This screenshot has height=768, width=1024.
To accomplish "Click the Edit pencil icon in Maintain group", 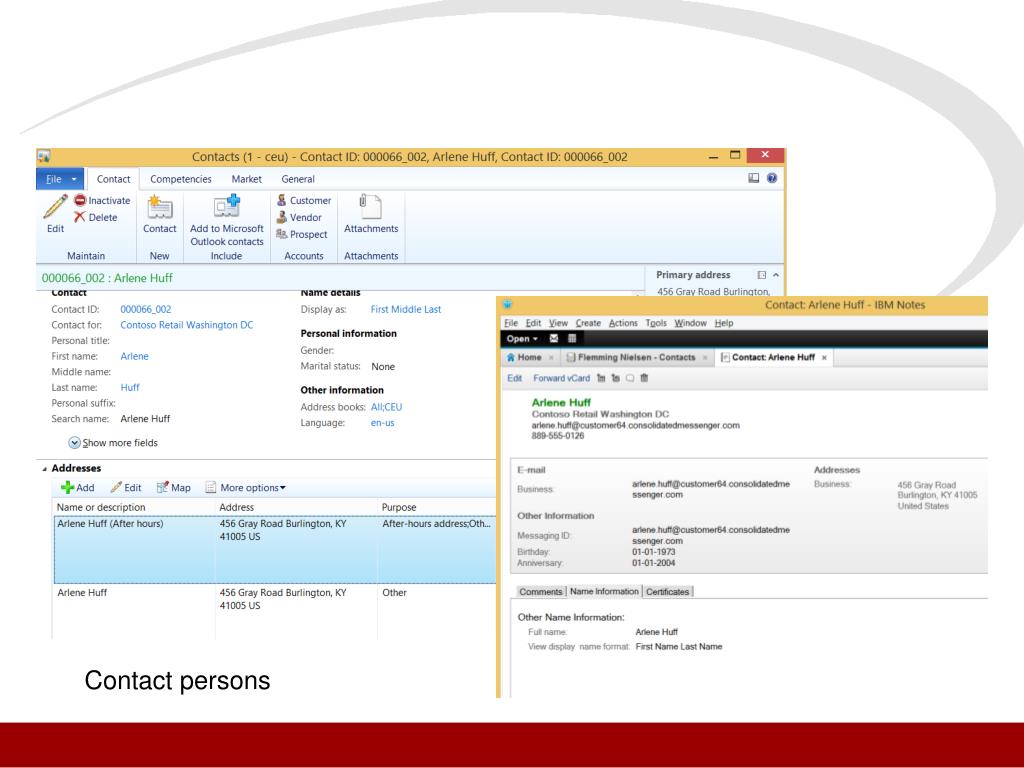I will click(56, 207).
